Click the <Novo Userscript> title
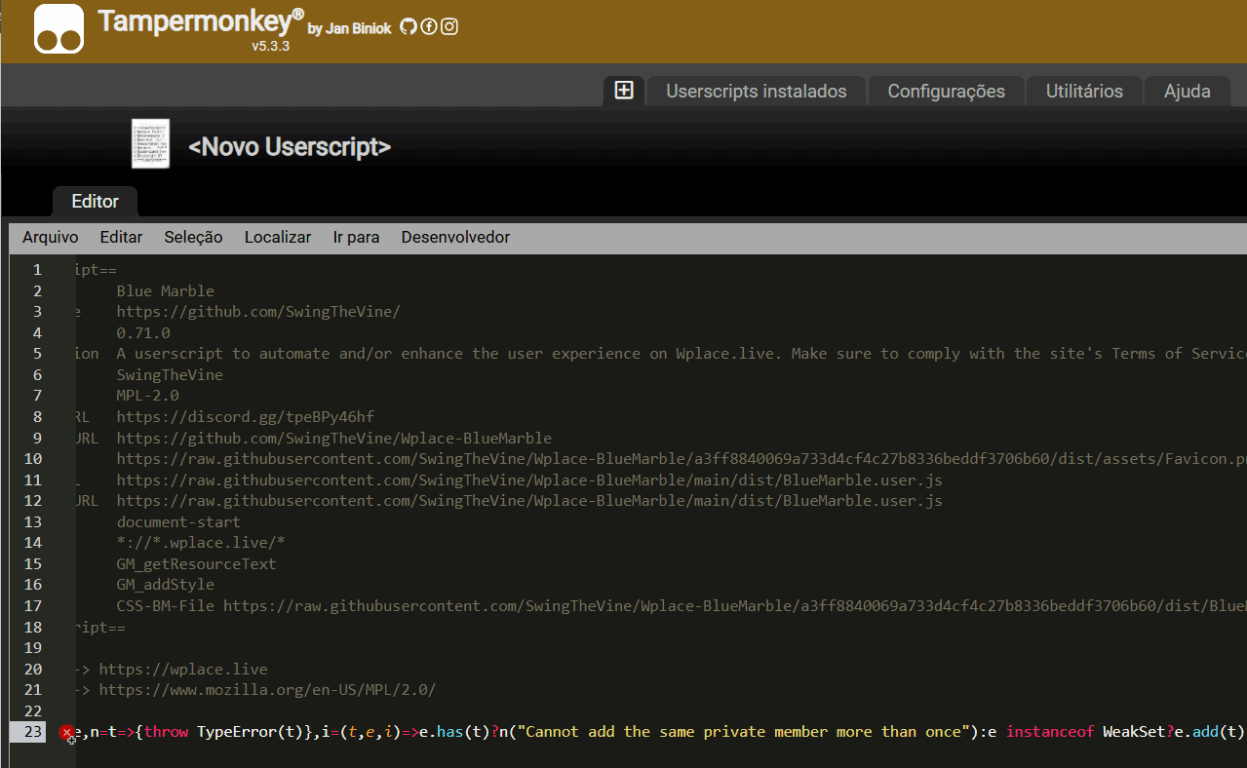 click(x=289, y=147)
